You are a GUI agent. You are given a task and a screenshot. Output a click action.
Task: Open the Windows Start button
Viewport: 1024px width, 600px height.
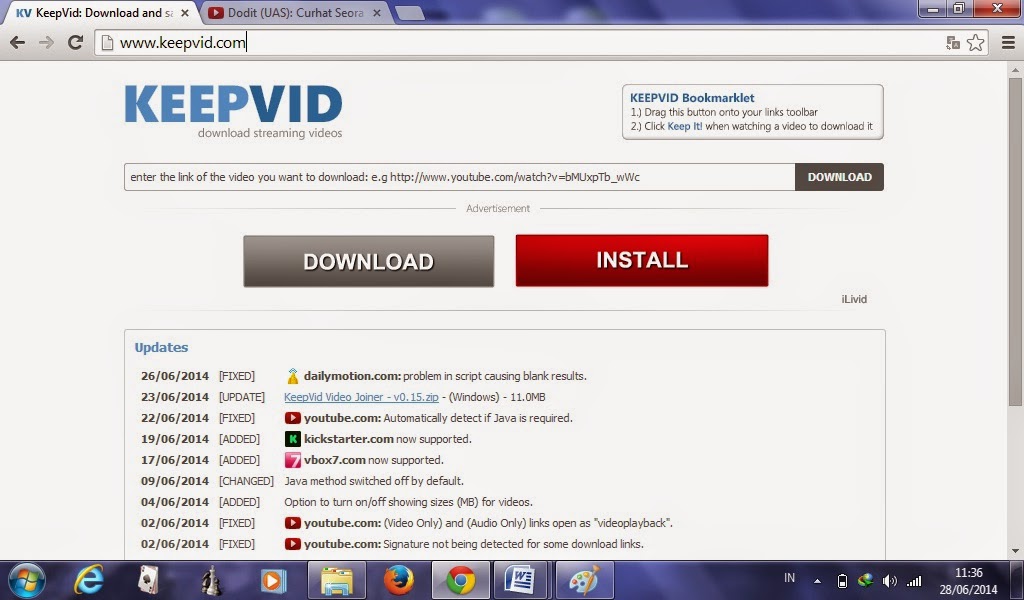27,580
